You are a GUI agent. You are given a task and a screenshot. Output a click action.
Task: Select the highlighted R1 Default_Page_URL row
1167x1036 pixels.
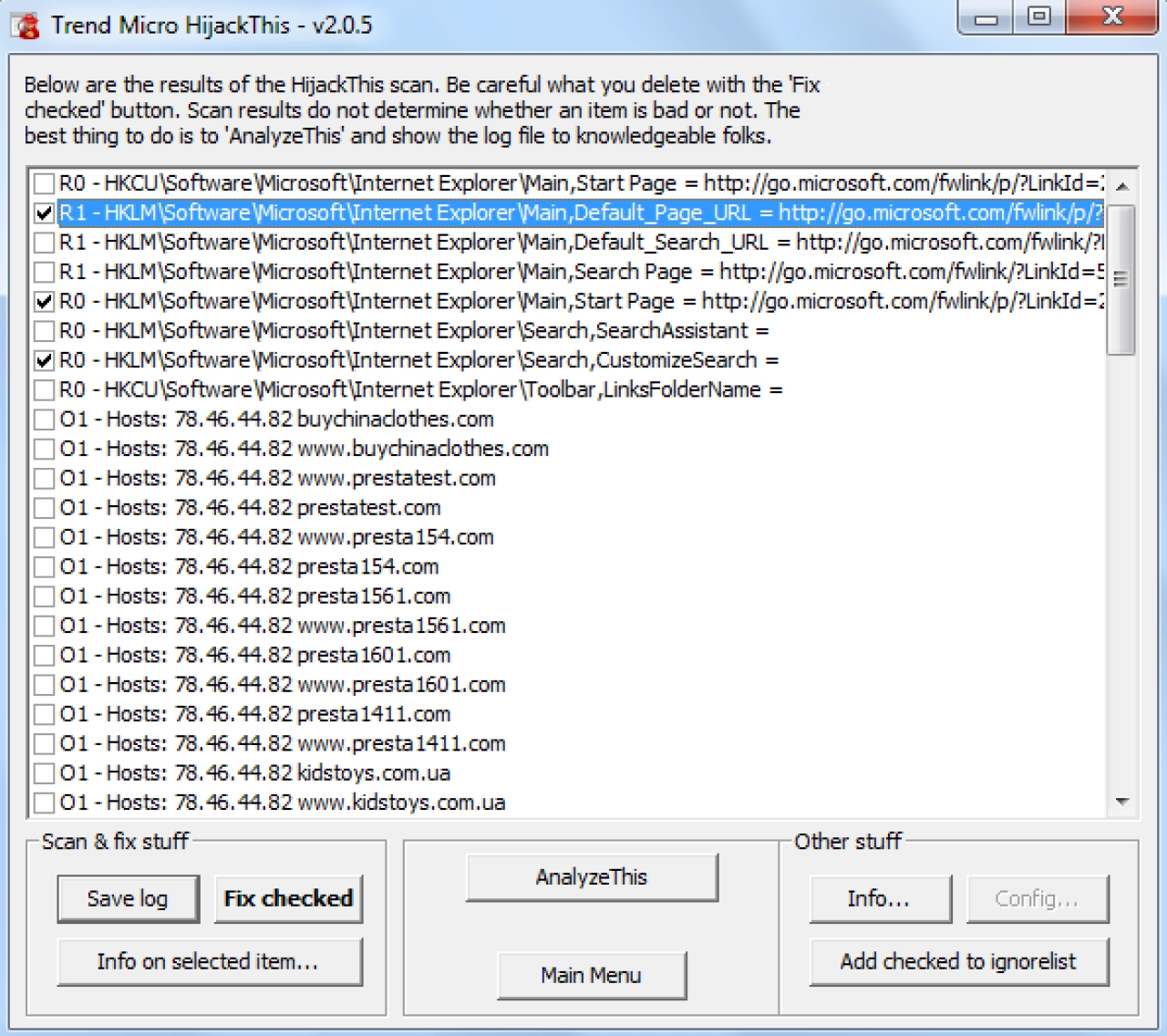581,213
